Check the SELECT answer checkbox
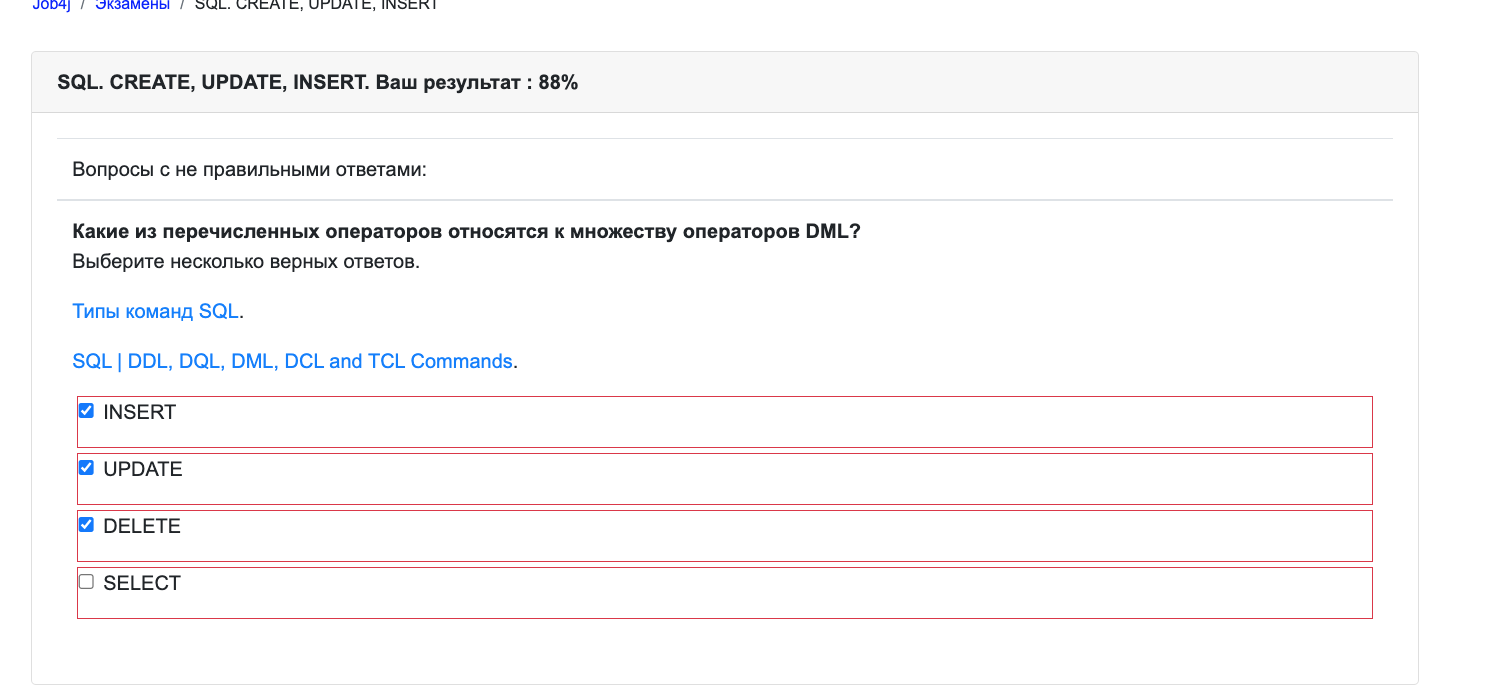The width and height of the screenshot is (1498, 688). click(86, 581)
